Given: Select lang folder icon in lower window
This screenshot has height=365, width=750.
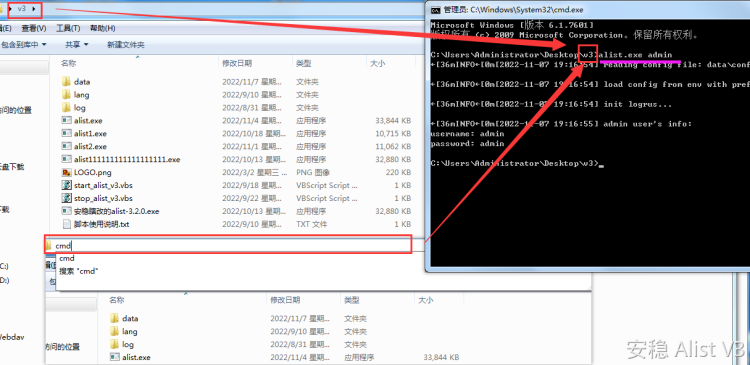Looking at the screenshot, I should coord(114,331).
